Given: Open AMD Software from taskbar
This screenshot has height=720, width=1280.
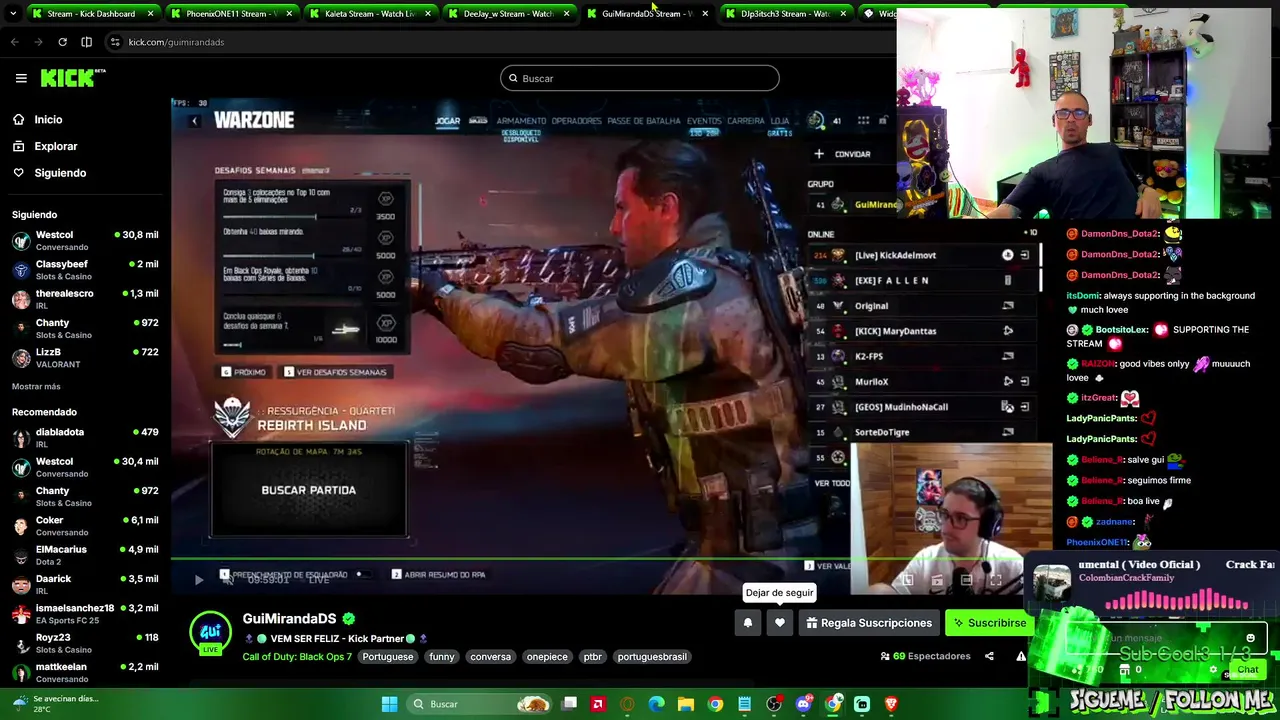Looking at the screenshot, I should tap(598, 704).
